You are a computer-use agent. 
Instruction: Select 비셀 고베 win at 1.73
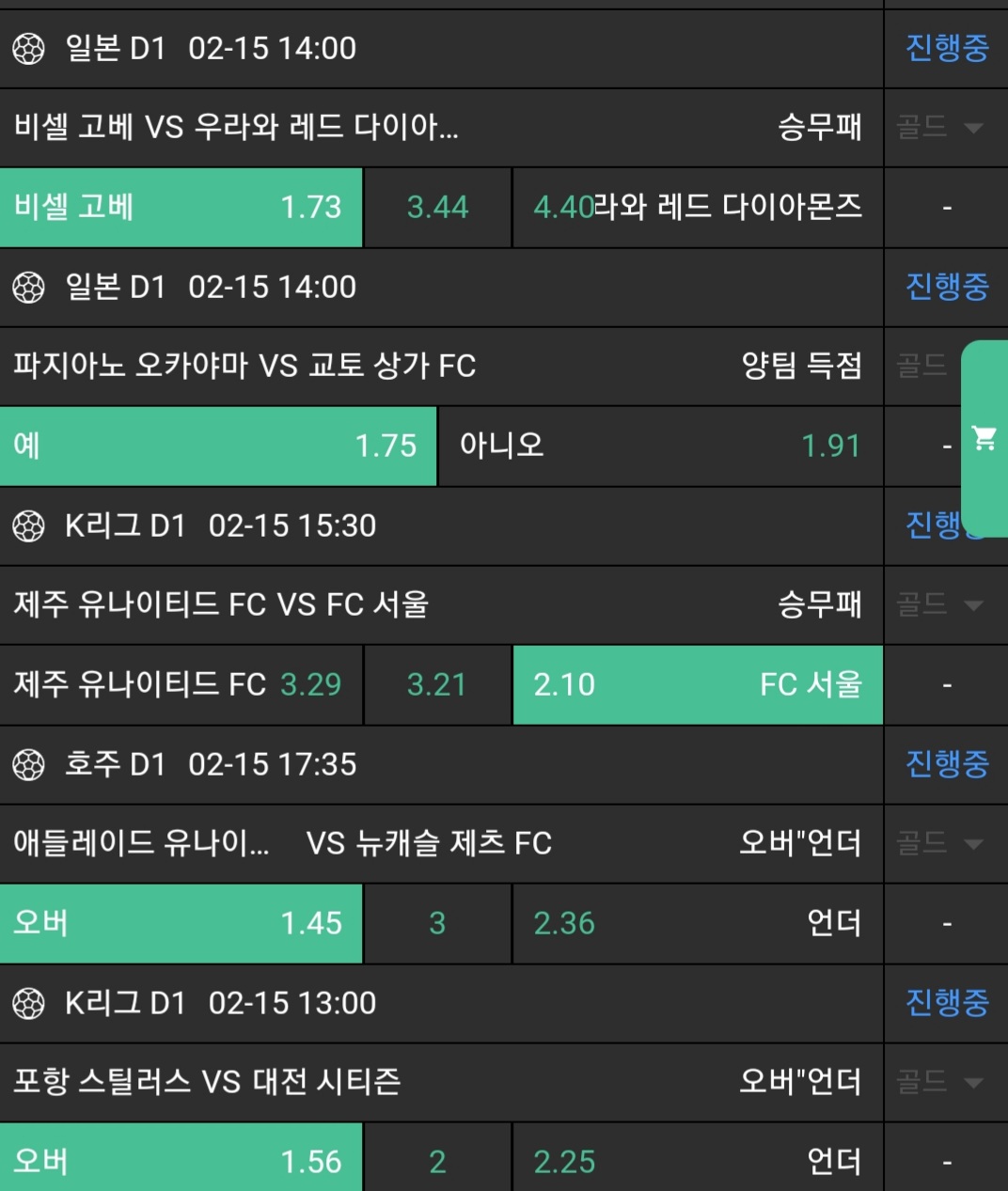click(x=181, y=208)
